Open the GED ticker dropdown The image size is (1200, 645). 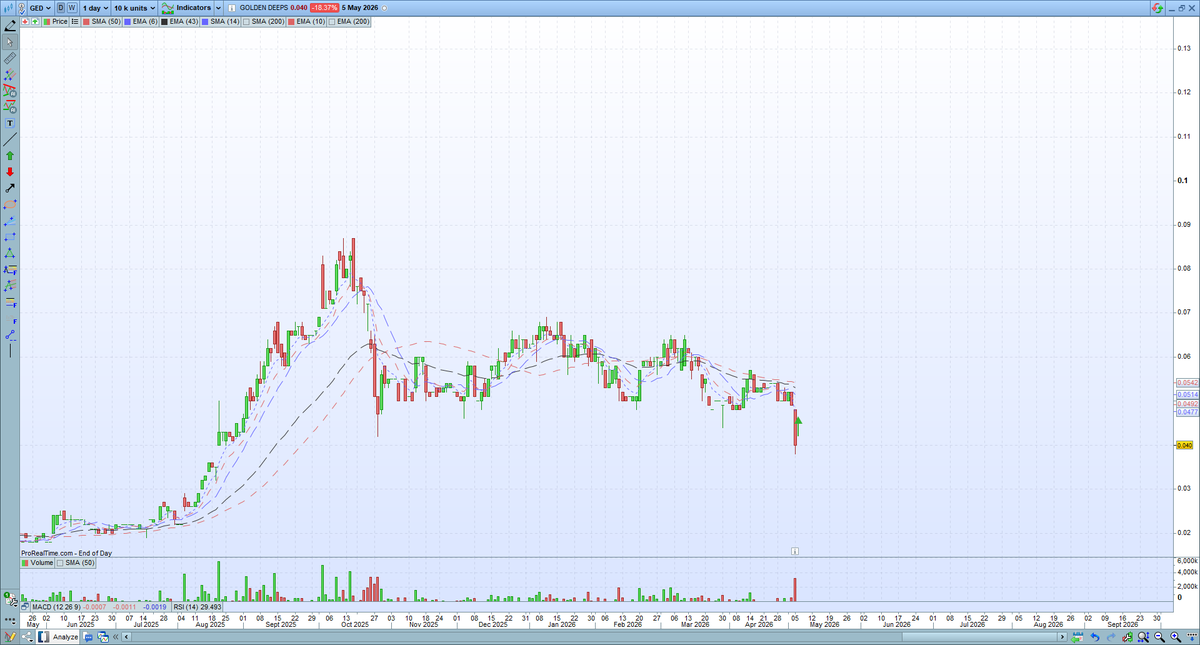point(41,8)
